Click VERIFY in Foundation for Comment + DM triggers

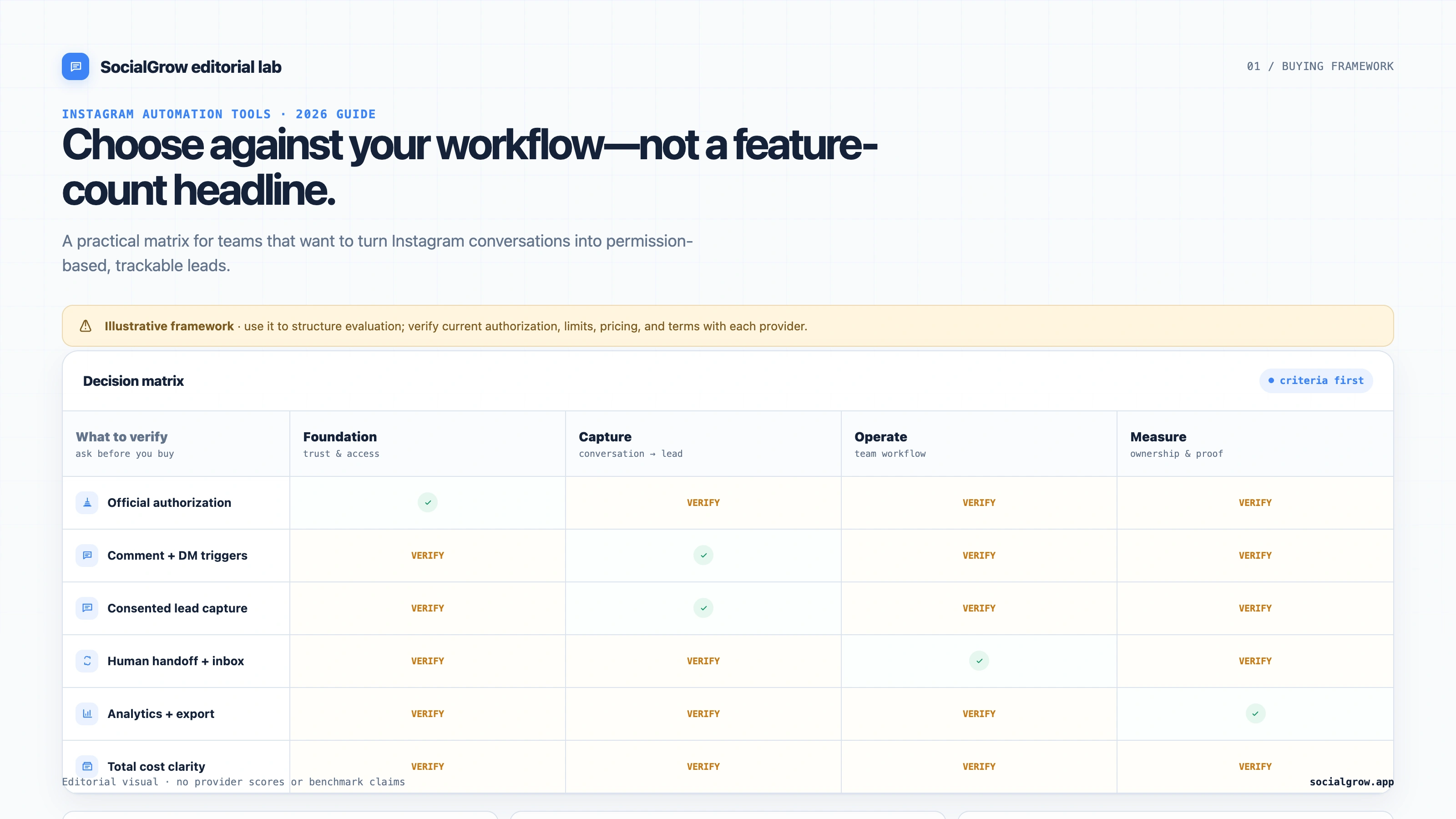click(427, 556)
